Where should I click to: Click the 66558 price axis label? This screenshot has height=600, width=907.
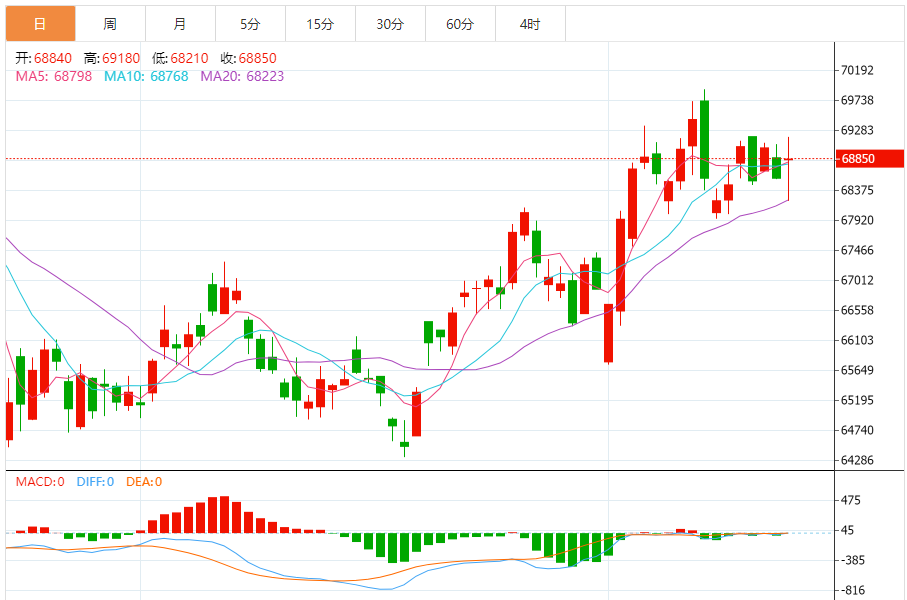(x=857, y=311)
